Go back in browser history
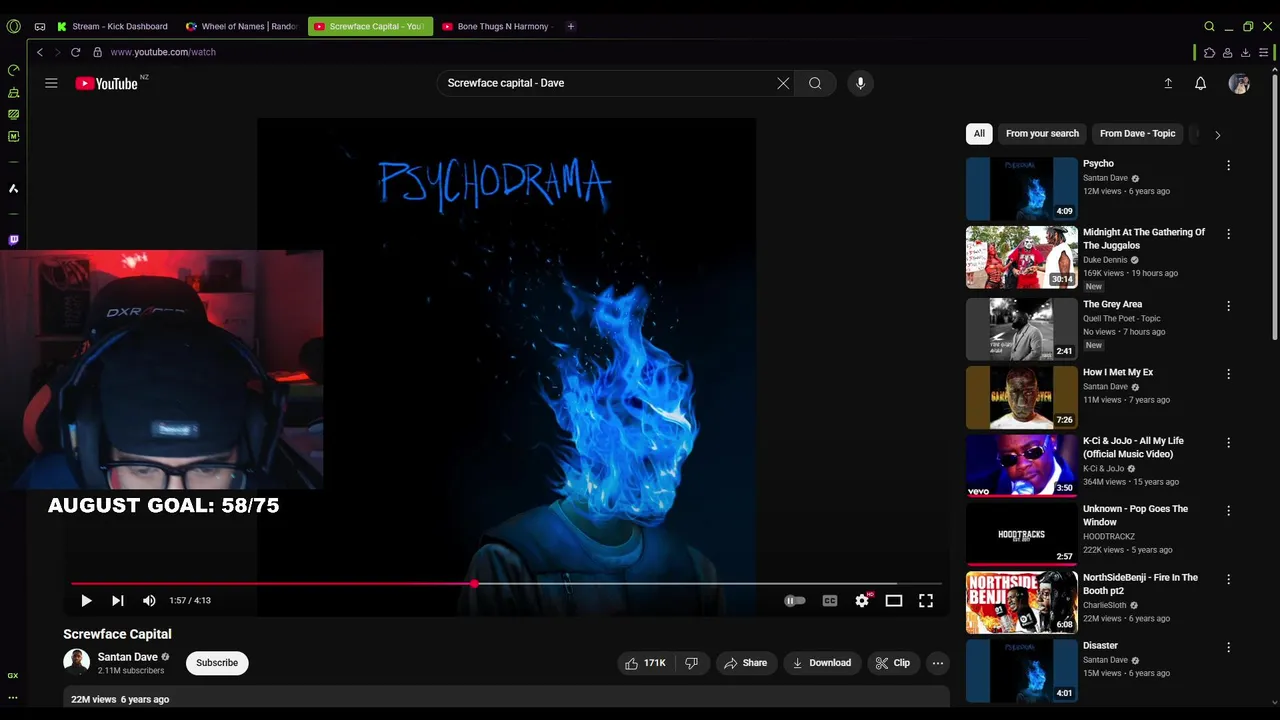1280x720 pixels. [40, 52]
